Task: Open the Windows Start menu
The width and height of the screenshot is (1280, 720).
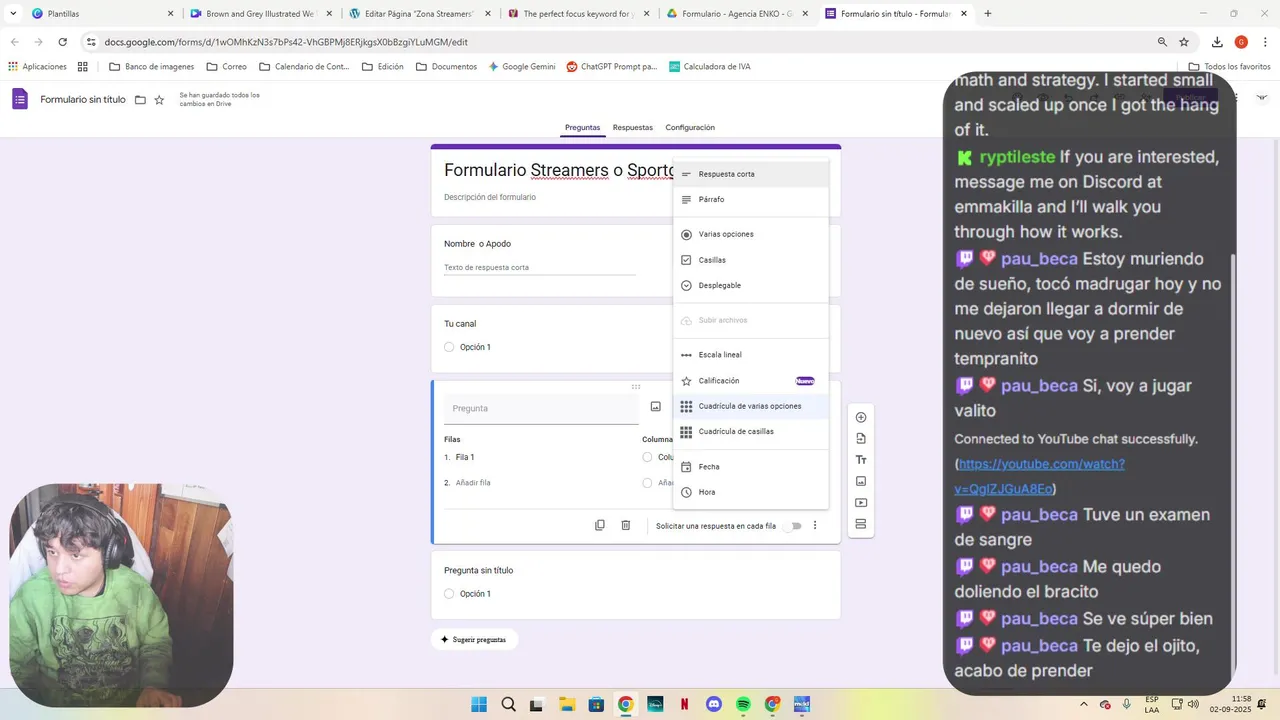Action: tap(479, 704)
